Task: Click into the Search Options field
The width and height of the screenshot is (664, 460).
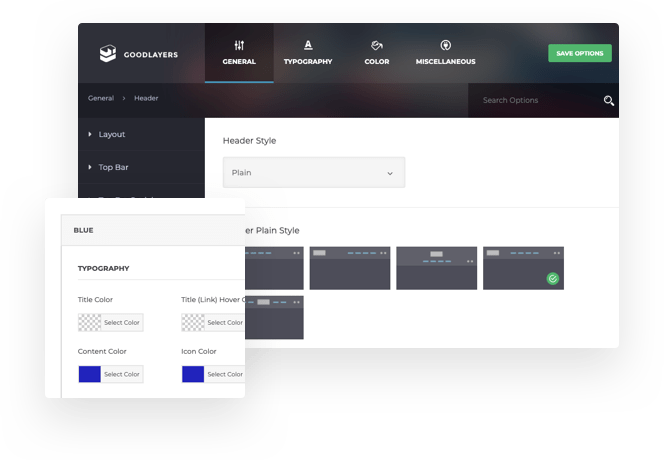Action: 535,100
